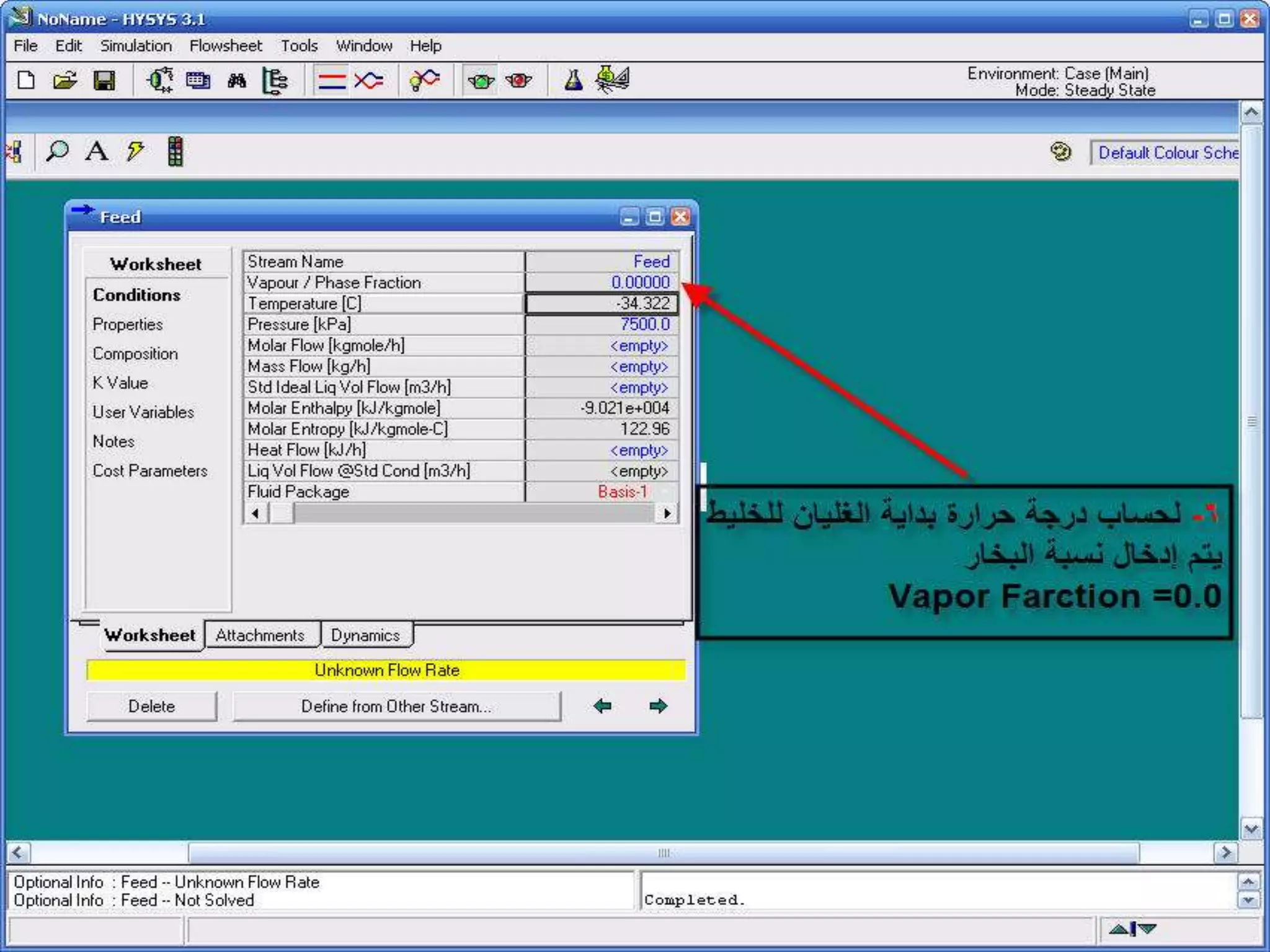Open the Workbook toolbar icon
The width and height of the screenshot is (1270, 952).
198,81
